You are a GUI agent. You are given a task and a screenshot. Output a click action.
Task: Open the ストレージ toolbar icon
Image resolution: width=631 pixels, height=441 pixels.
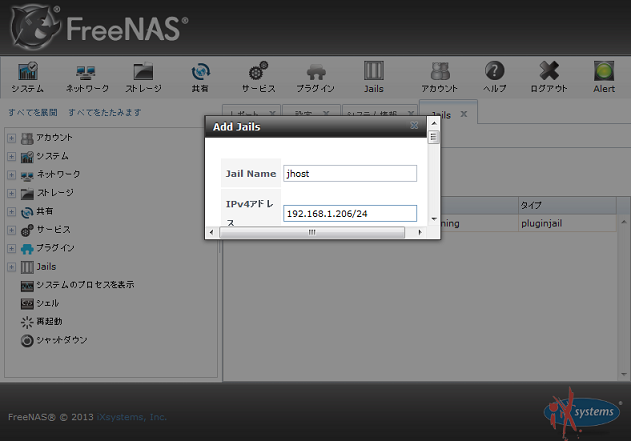coord(143,72)
